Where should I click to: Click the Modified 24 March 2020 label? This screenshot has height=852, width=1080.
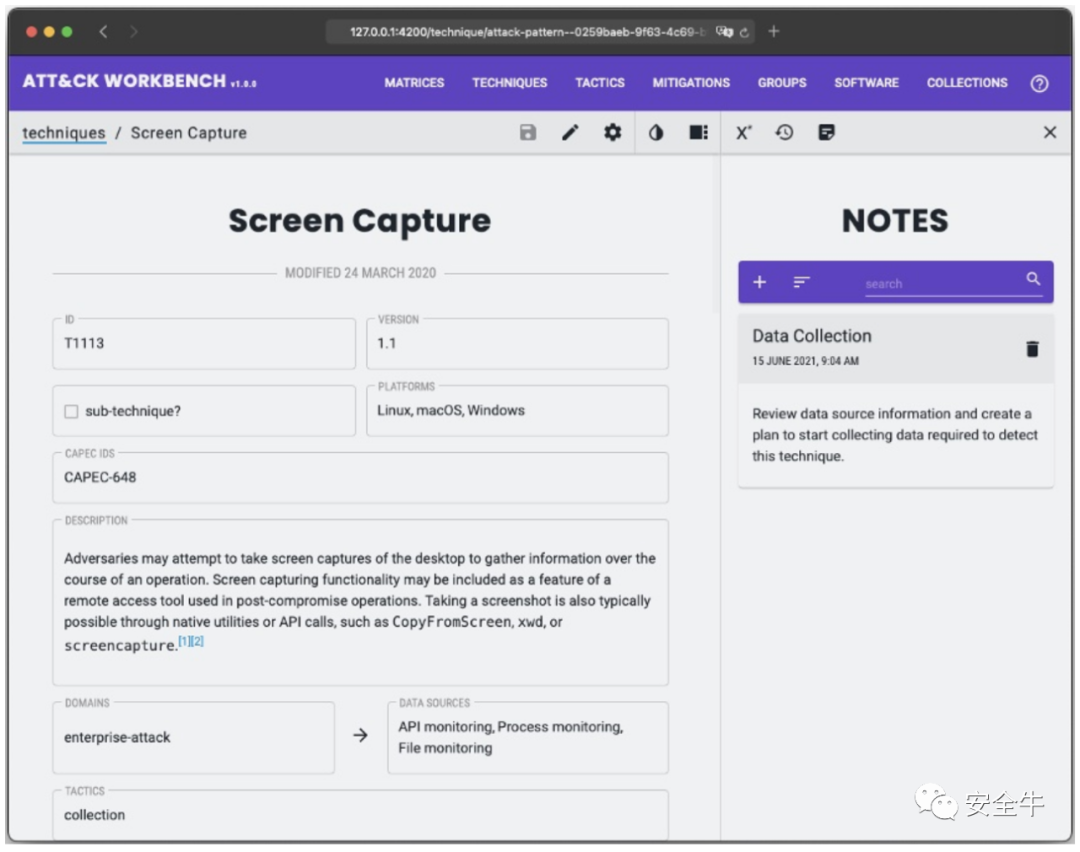(360, 273)
